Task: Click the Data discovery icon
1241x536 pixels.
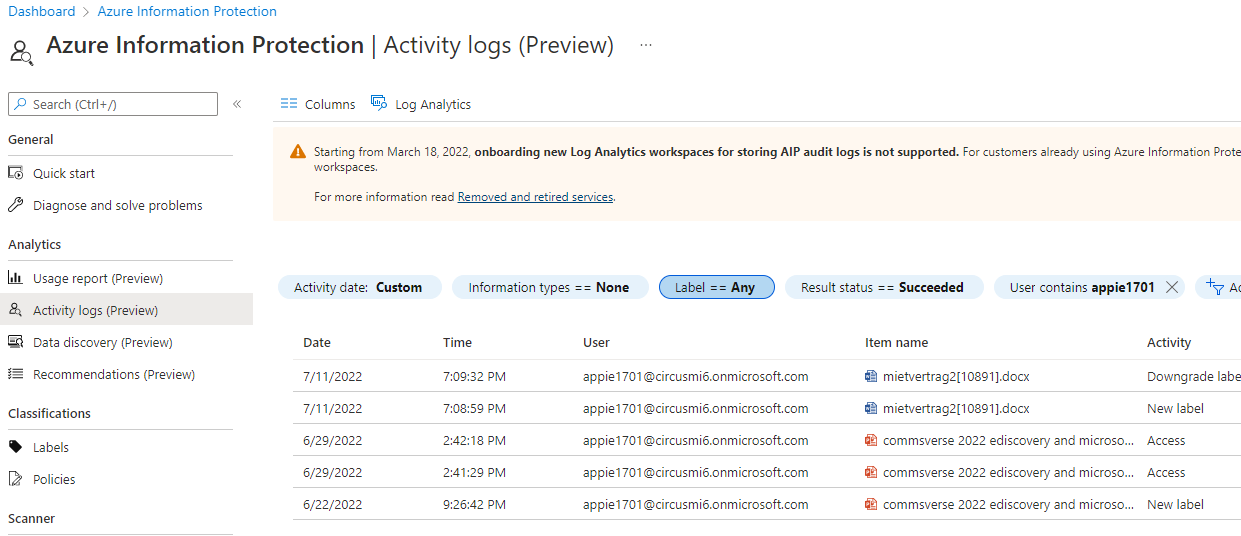Action: pyautogui.click(x=16, y=342)
